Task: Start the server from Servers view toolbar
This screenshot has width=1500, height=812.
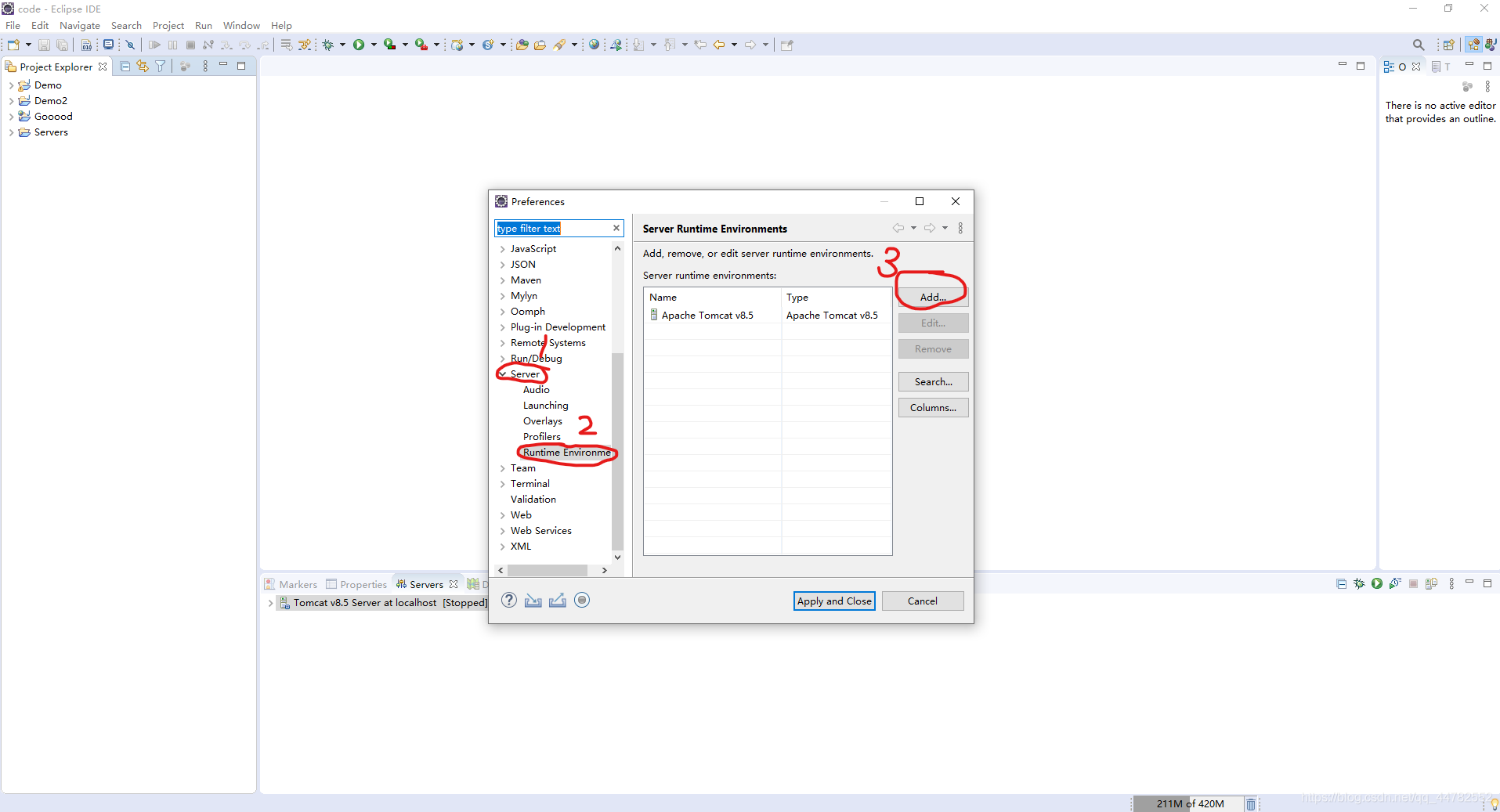Action: point(1377,583)
